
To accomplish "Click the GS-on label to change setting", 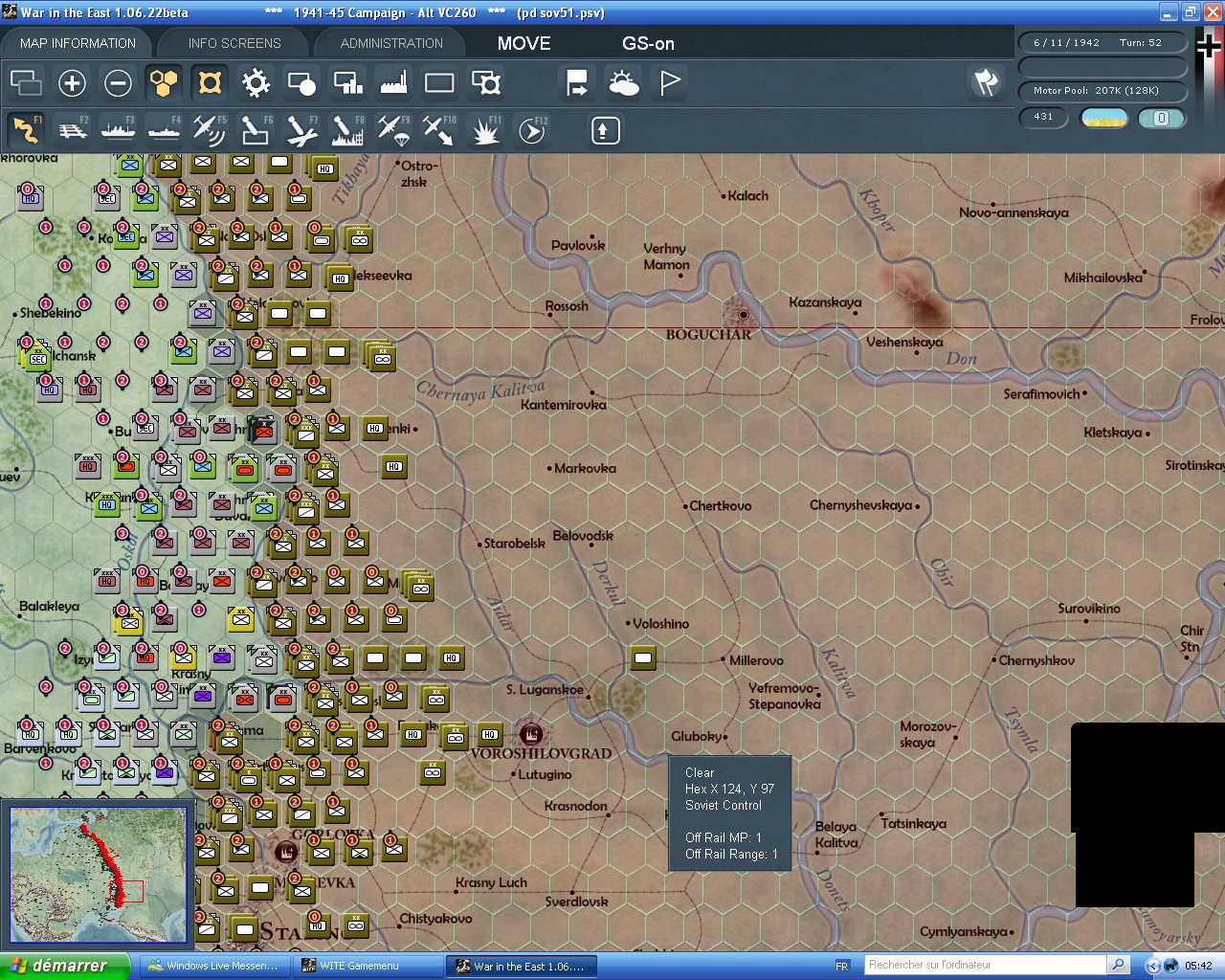I will coord(648,42).
